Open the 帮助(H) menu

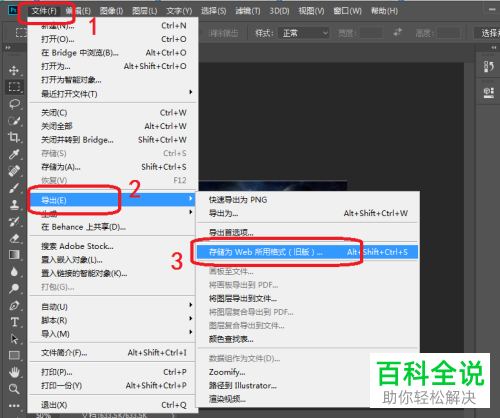(x=384, y=11)
